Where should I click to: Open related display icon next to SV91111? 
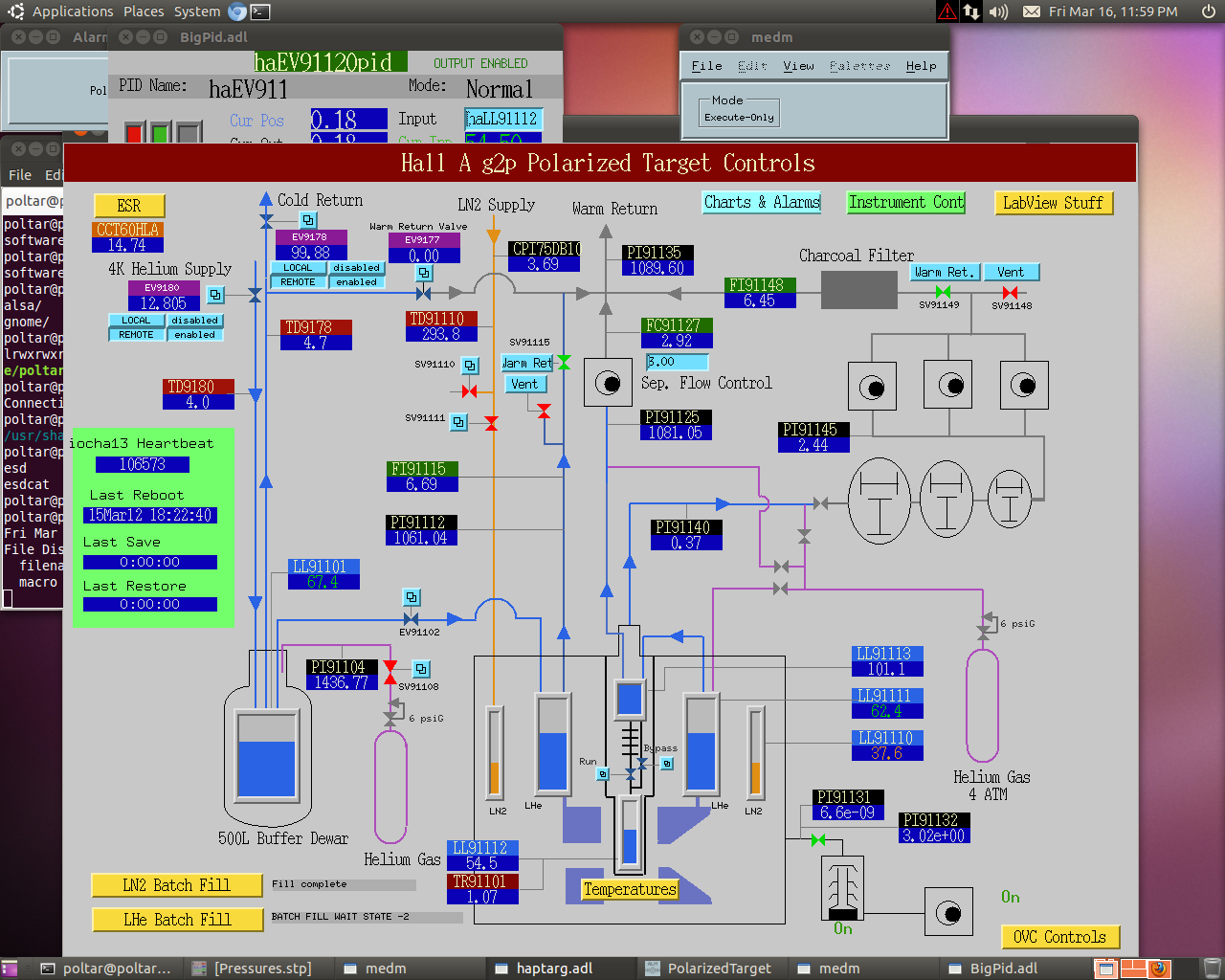tap(459, 421)
